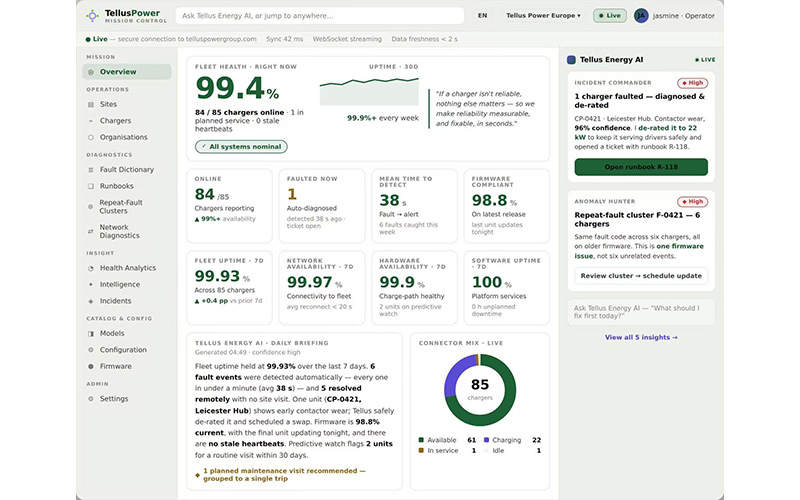
Task: Click the 'jasmine · Operator' user label
Action: (x=684, y=16)
